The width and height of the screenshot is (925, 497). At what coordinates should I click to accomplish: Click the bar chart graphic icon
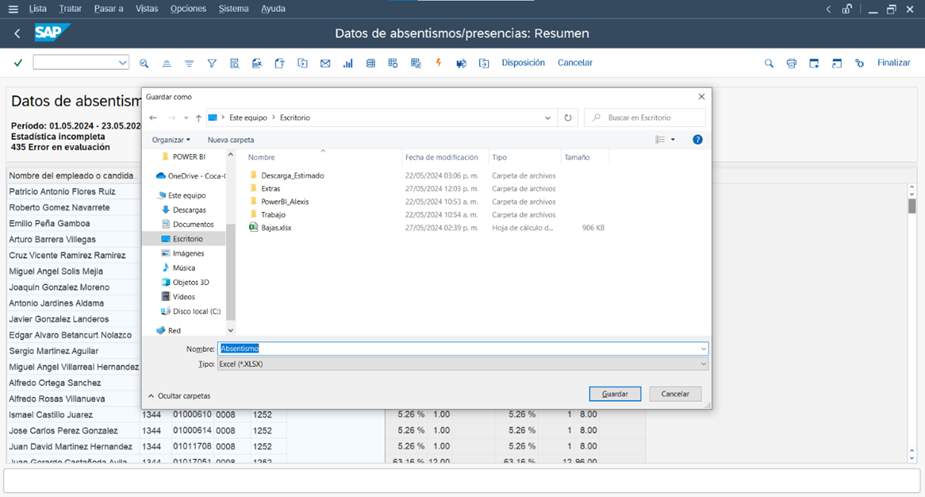click(x=348, y=63)
